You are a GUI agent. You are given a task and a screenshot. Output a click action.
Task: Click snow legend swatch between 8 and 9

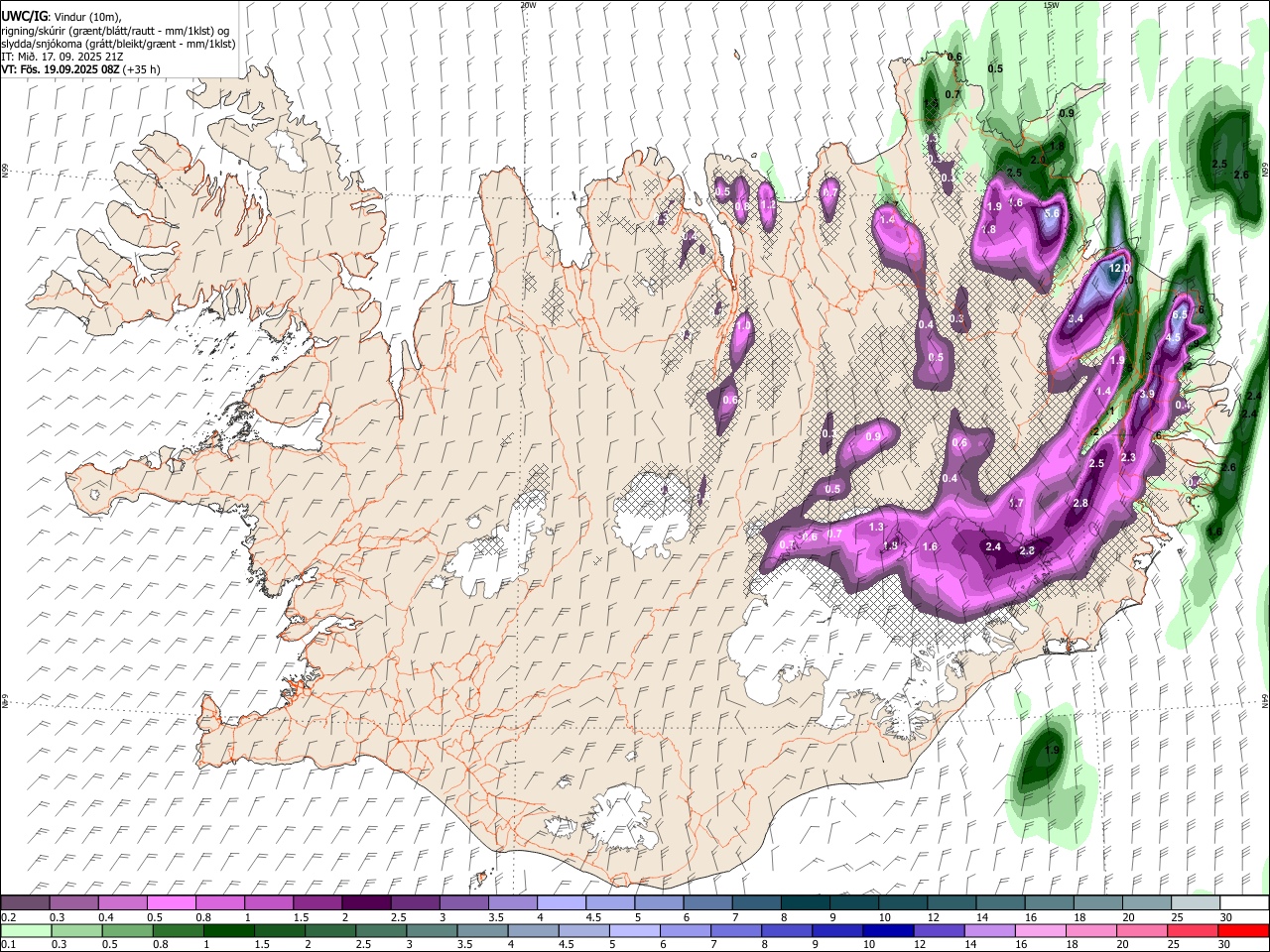pos(806,902)
